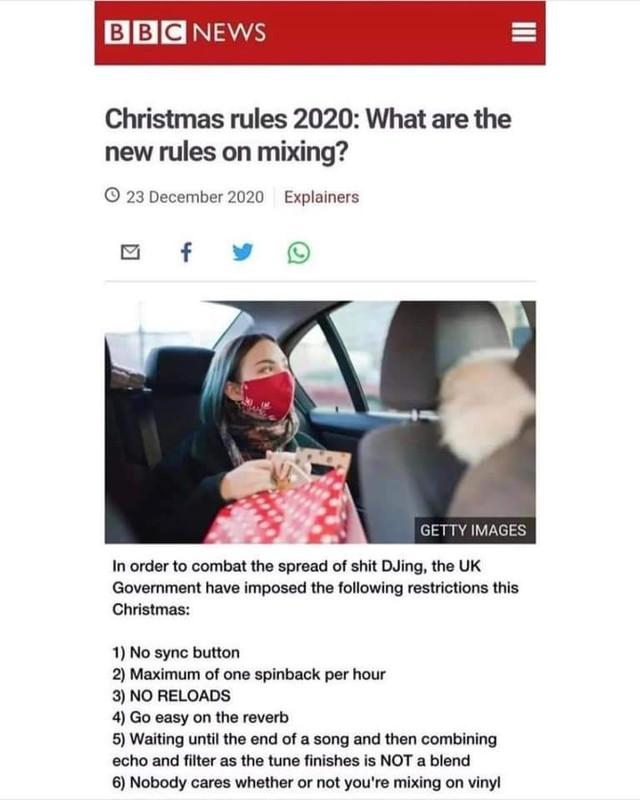Click the red BBC header bar

point(320,33)
